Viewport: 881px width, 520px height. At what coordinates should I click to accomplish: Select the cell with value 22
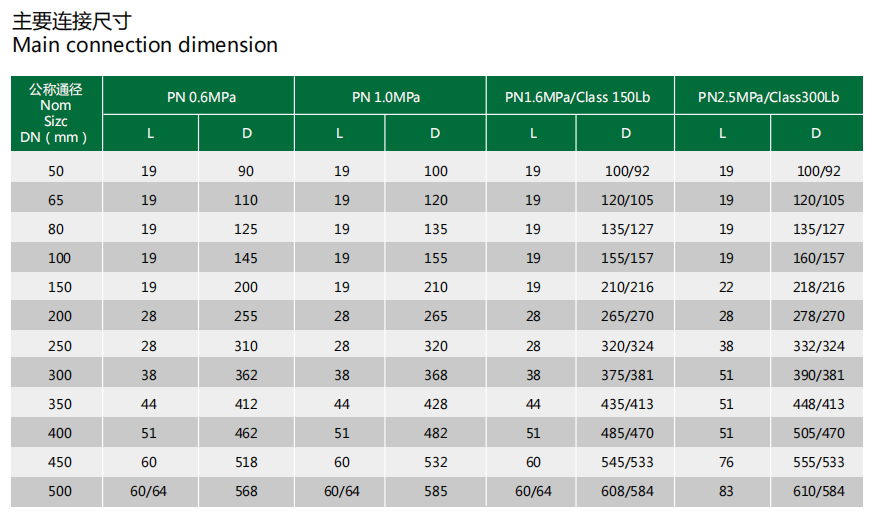pyautogui.click(x=726, y=287)
